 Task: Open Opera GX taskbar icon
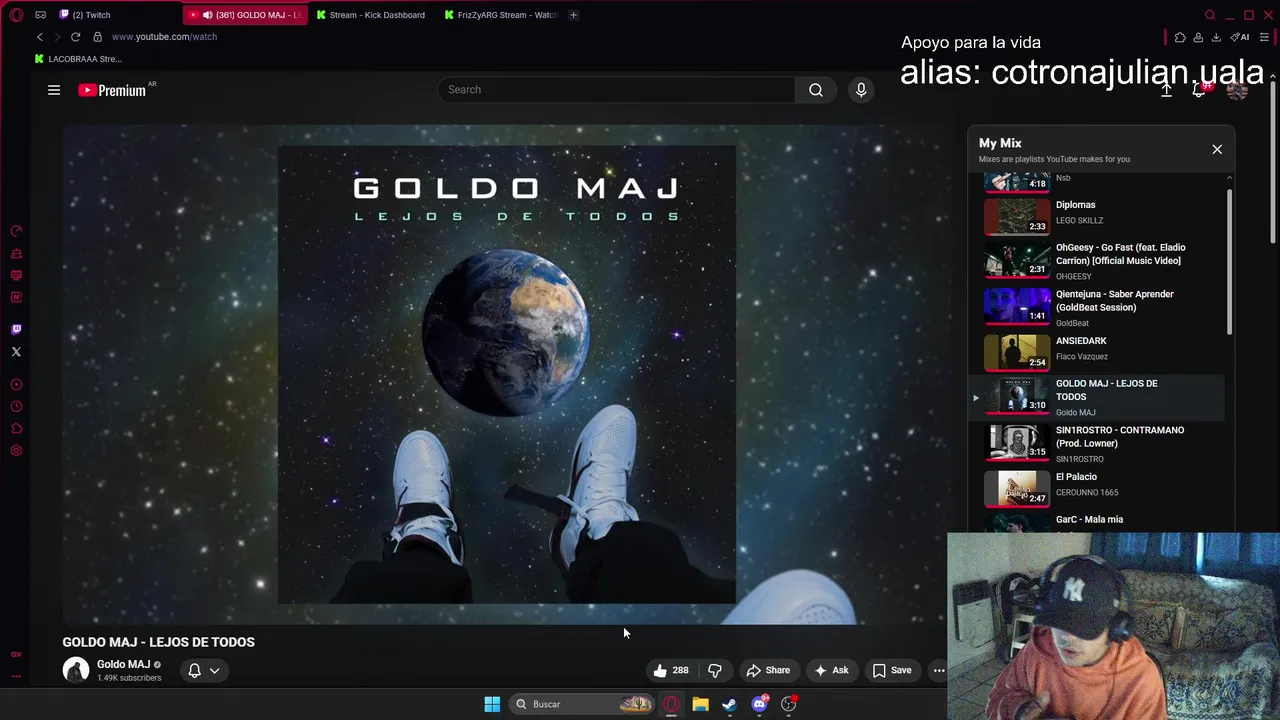click(671, 704)
